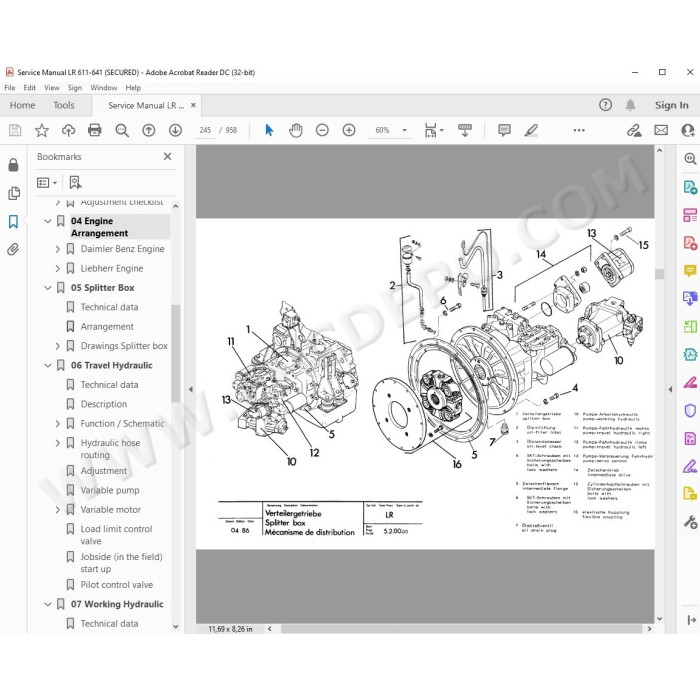Expand the Daimler Benz Engine bookmark
The image size is (700, 700).
point(57,249)
